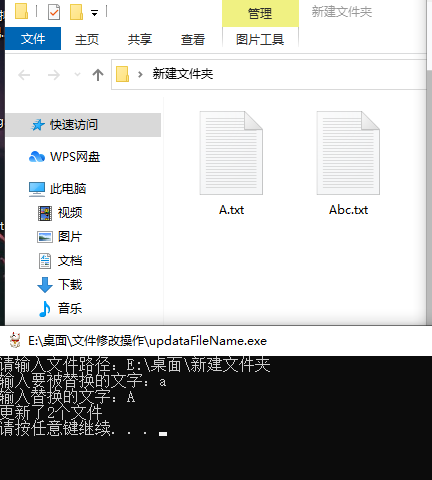
Task: Click 新建文件夹 in the address bar
Action: coord(183,74)
